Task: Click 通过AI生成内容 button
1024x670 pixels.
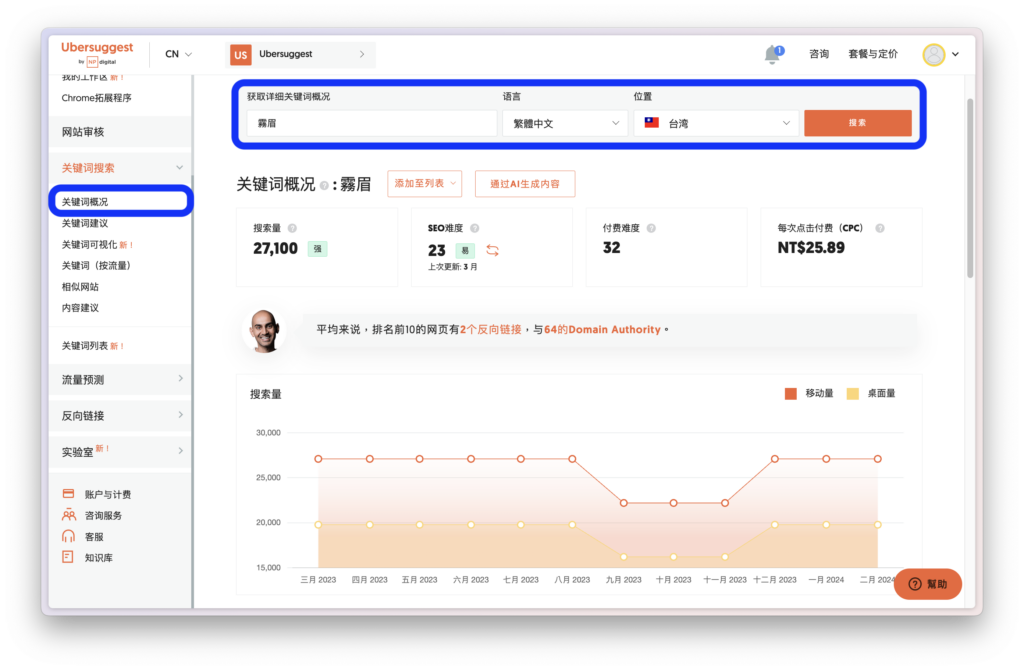Action: coord(525,183)
